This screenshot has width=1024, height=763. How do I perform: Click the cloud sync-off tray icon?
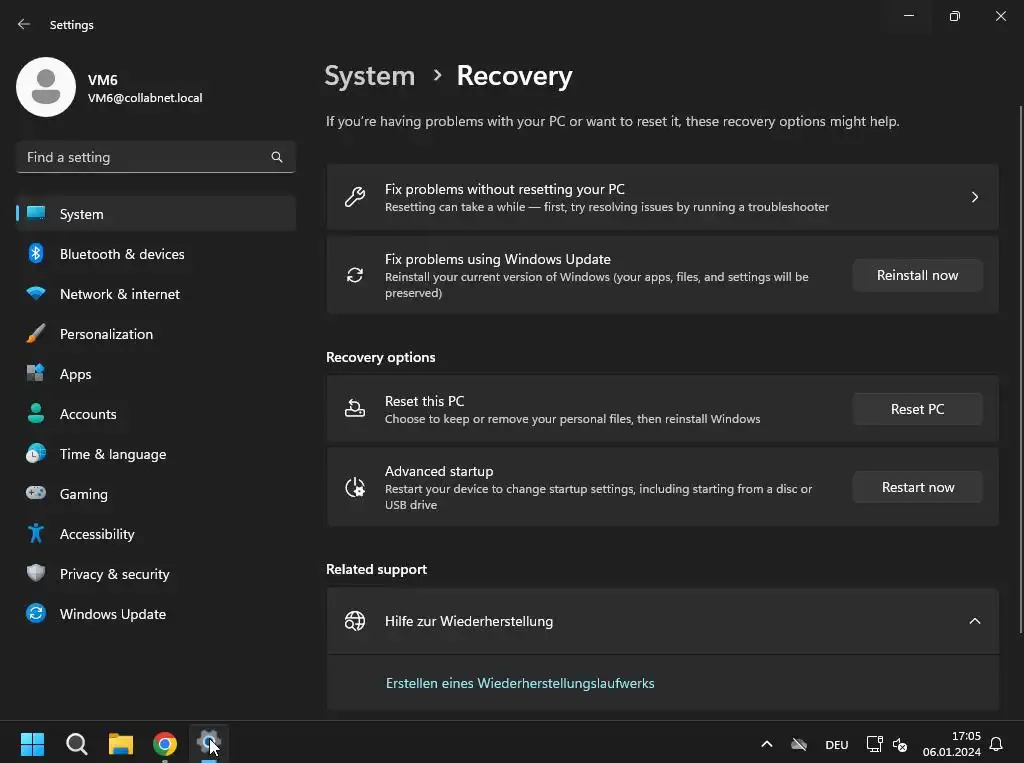tap(799, 744)
